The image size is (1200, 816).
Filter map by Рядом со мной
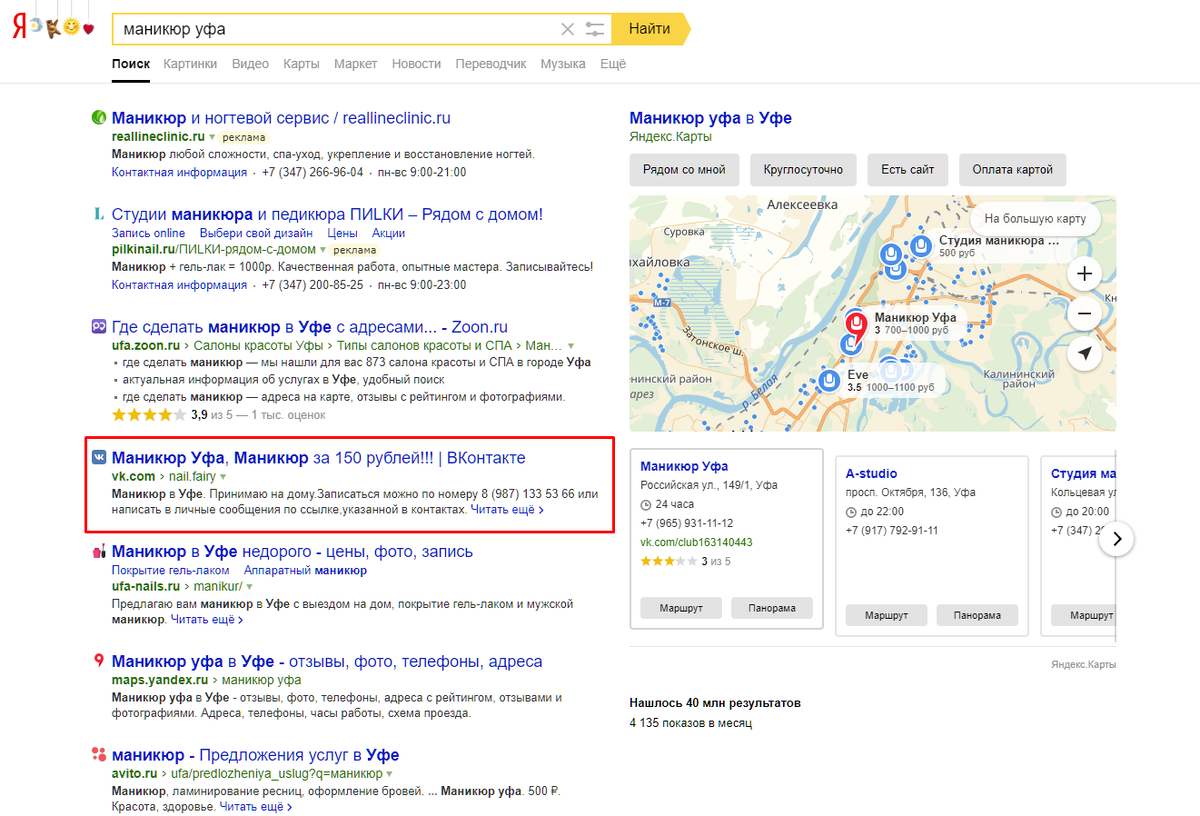point(684,170)
